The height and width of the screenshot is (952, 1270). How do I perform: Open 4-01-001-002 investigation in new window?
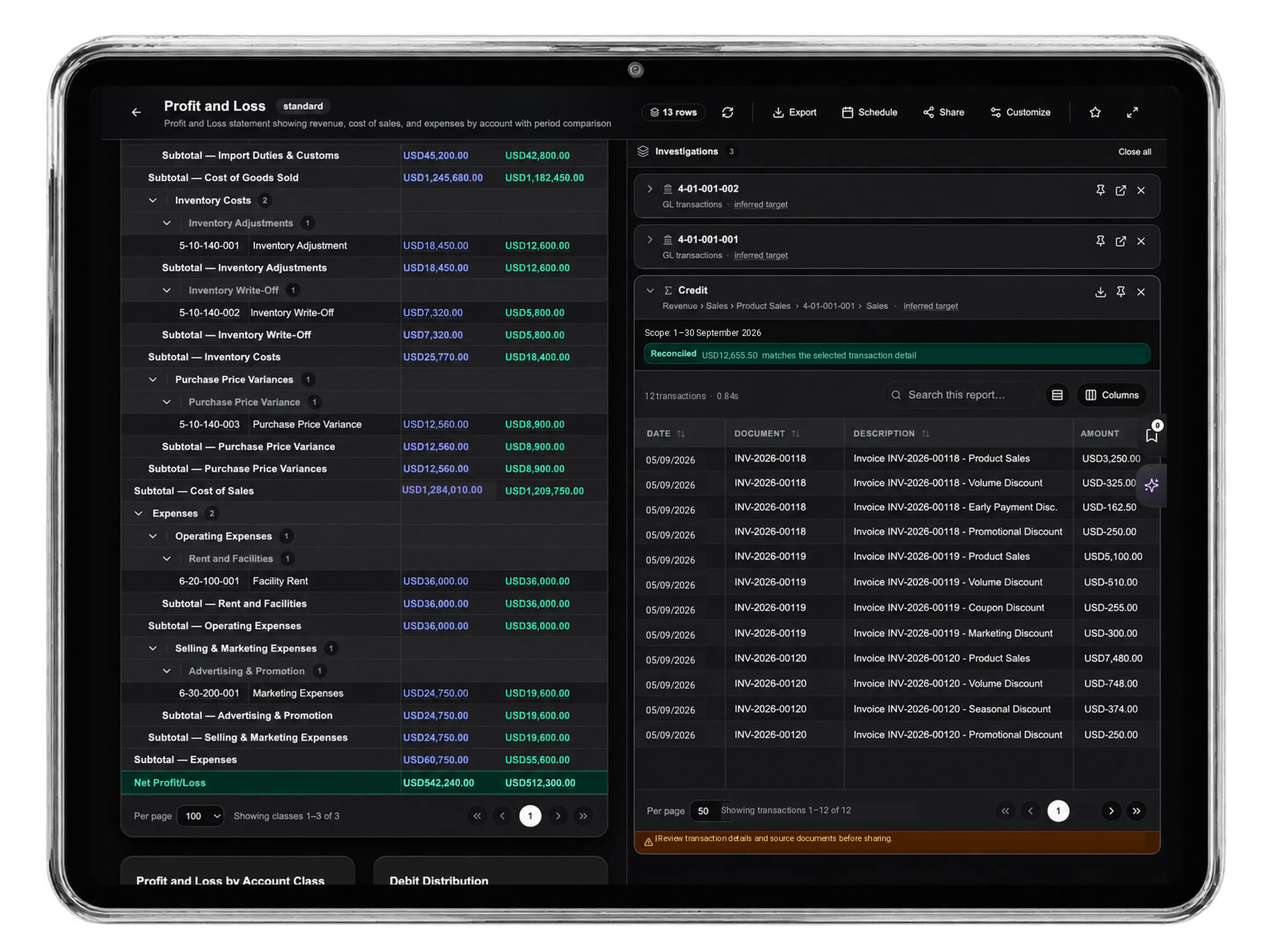point(1120,191)
